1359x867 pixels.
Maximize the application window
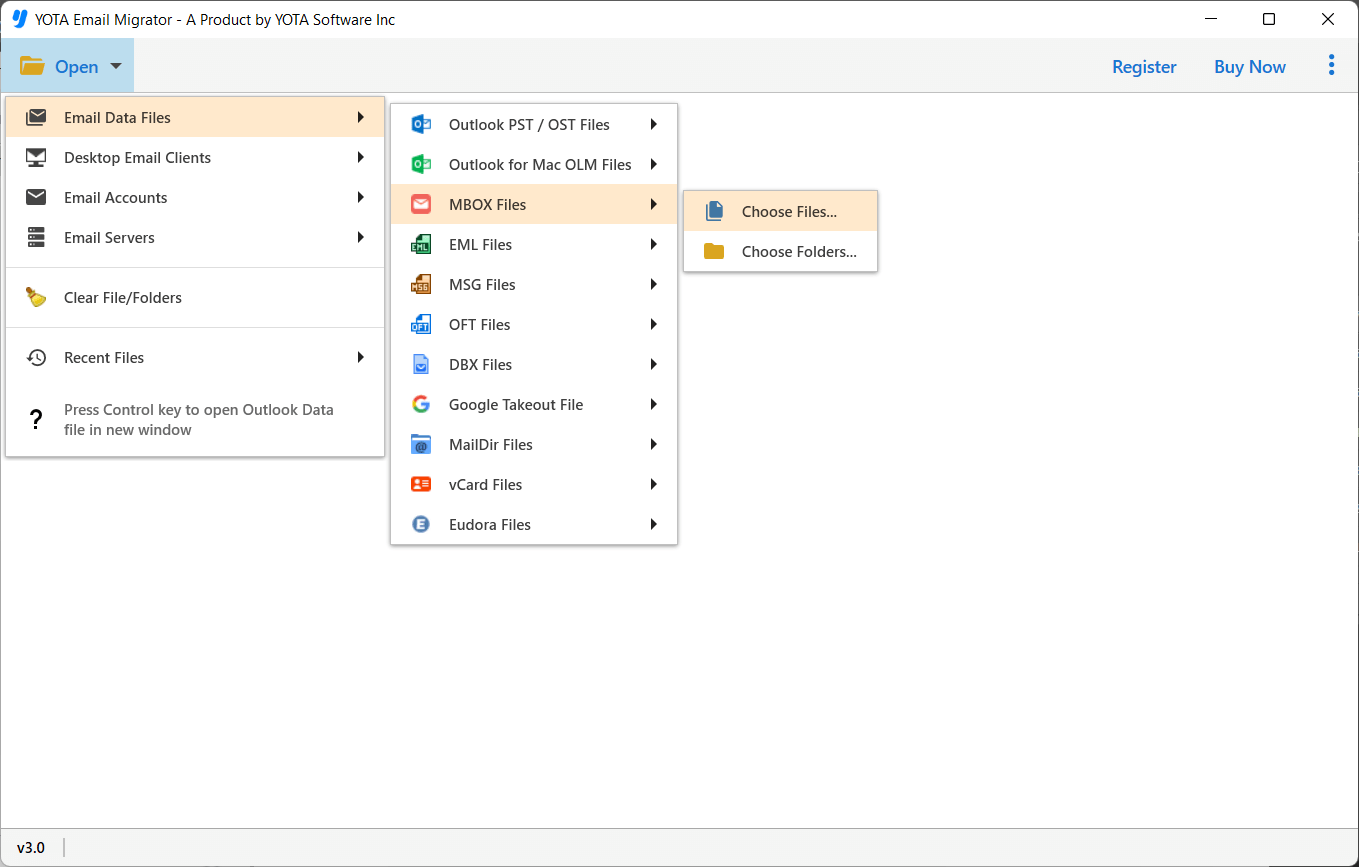click(x=1268, y=19)
